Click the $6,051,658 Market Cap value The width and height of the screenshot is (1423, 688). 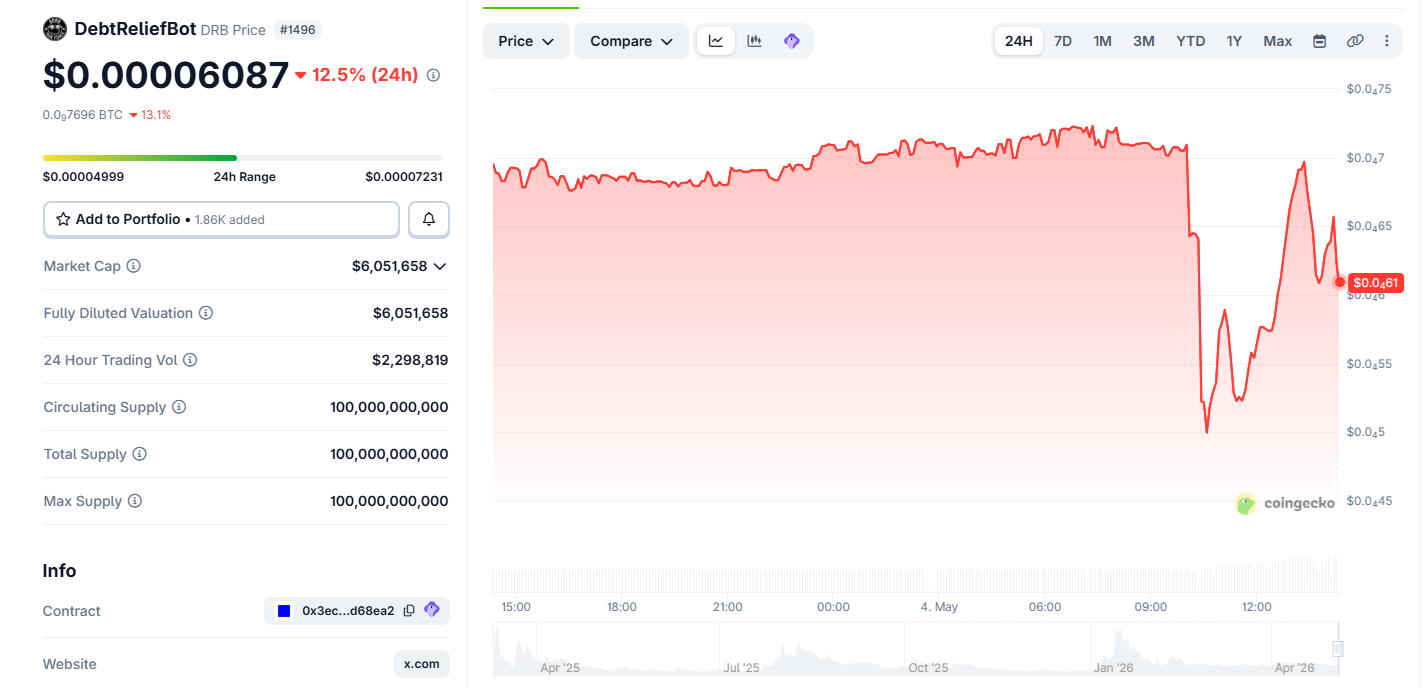pyautogui.click(x=389, y=266)
